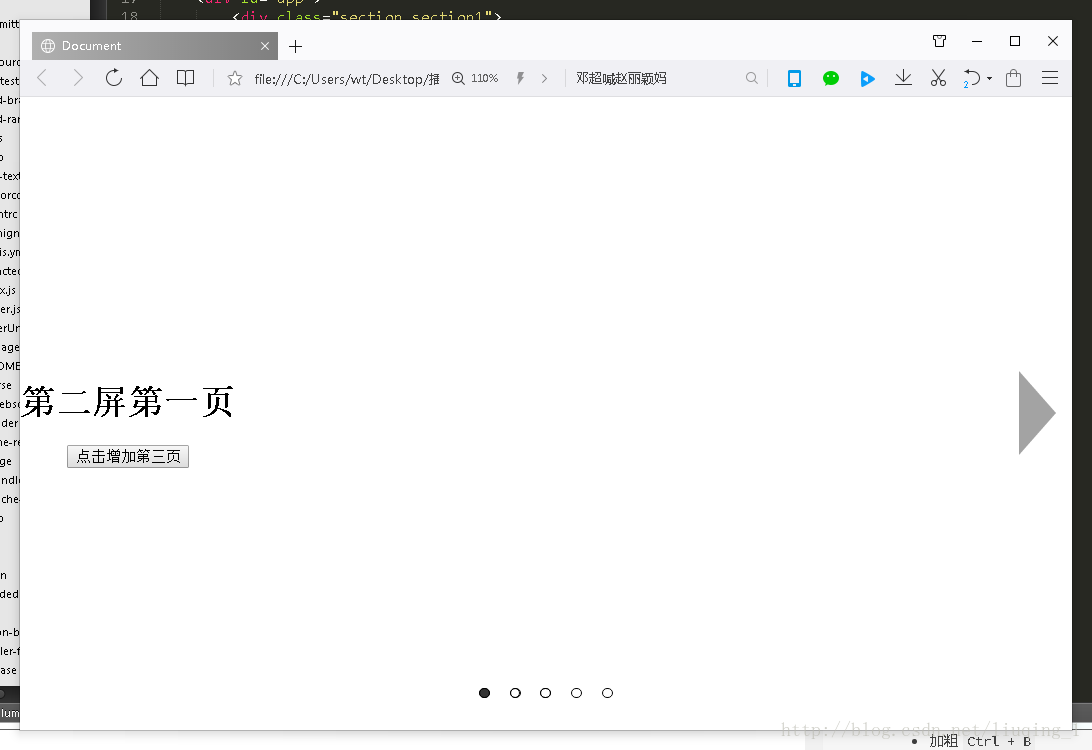Open the shopping bag extension icon

1013,78
